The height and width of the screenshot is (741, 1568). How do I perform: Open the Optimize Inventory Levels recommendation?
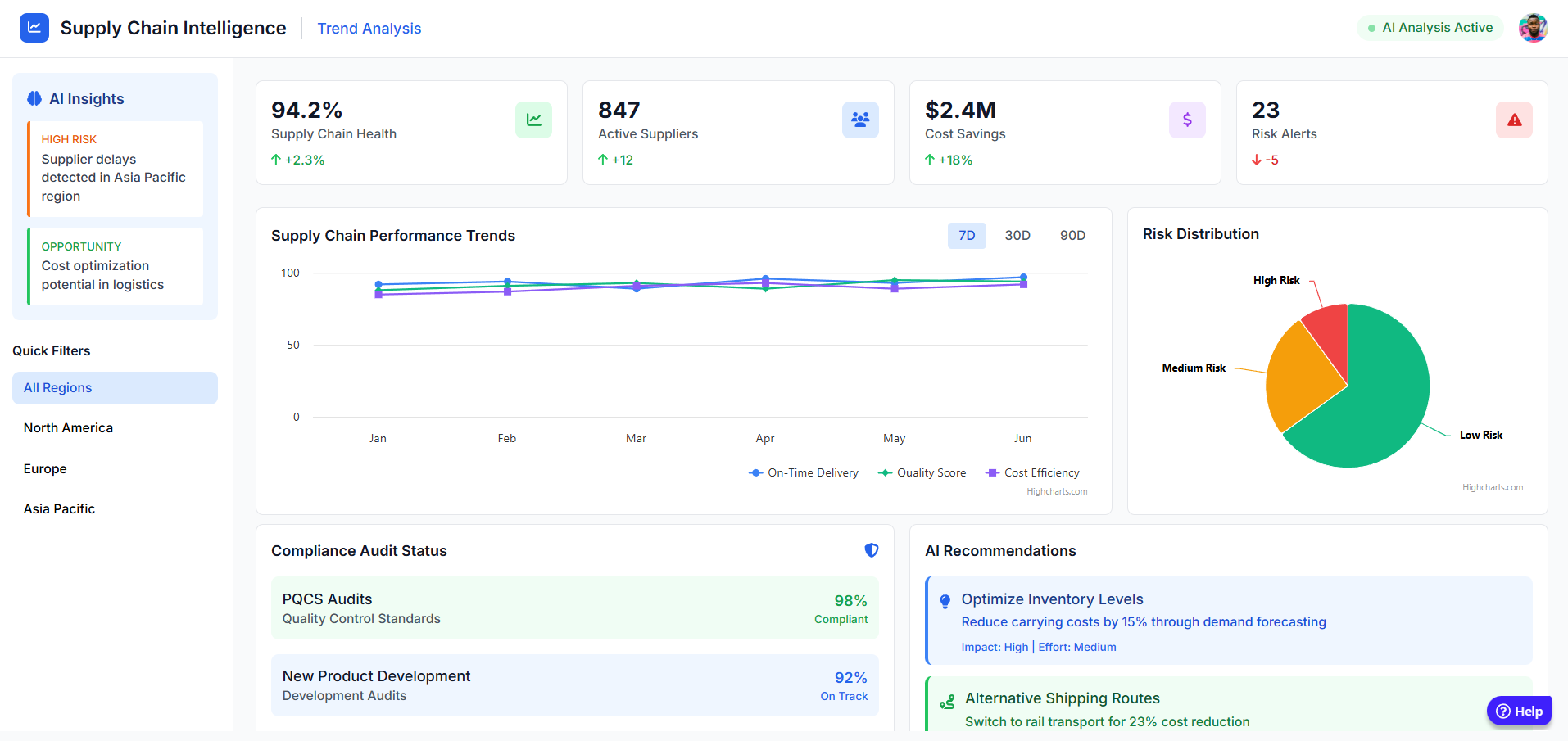[x=1229, y=621]
